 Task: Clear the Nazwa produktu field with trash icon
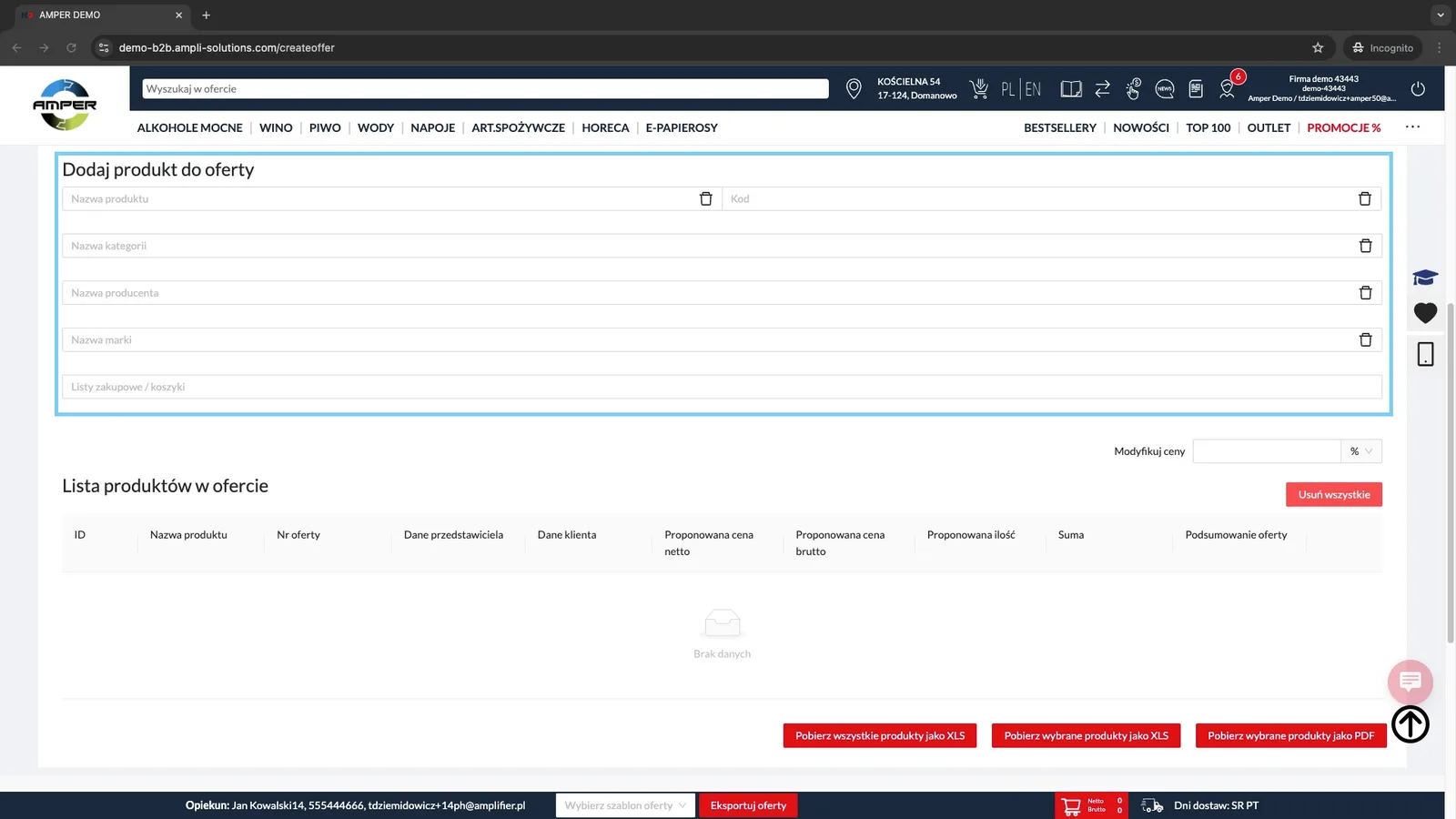(x=705, y=198)
